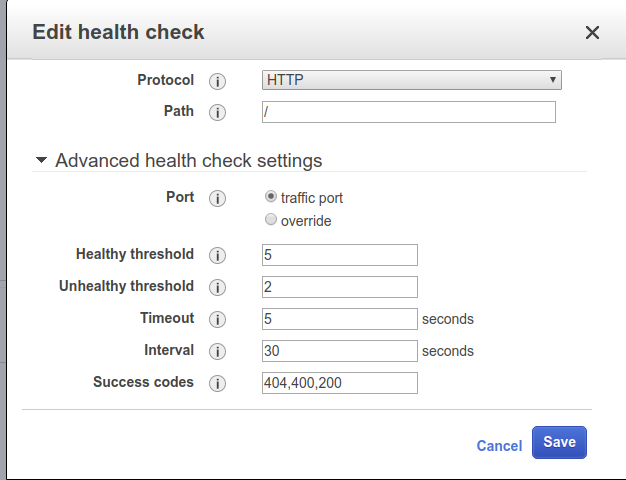Close the Edit health check dialog
Viewport: 626px width, 480px height.
[x=592, y=32]
